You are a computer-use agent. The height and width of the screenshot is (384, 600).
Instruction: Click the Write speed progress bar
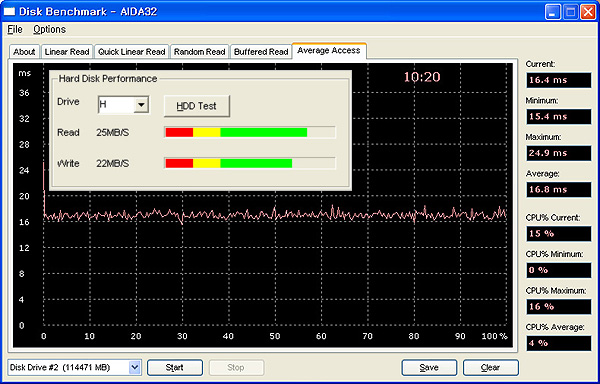pyautogui.click(x=250, y=163)
